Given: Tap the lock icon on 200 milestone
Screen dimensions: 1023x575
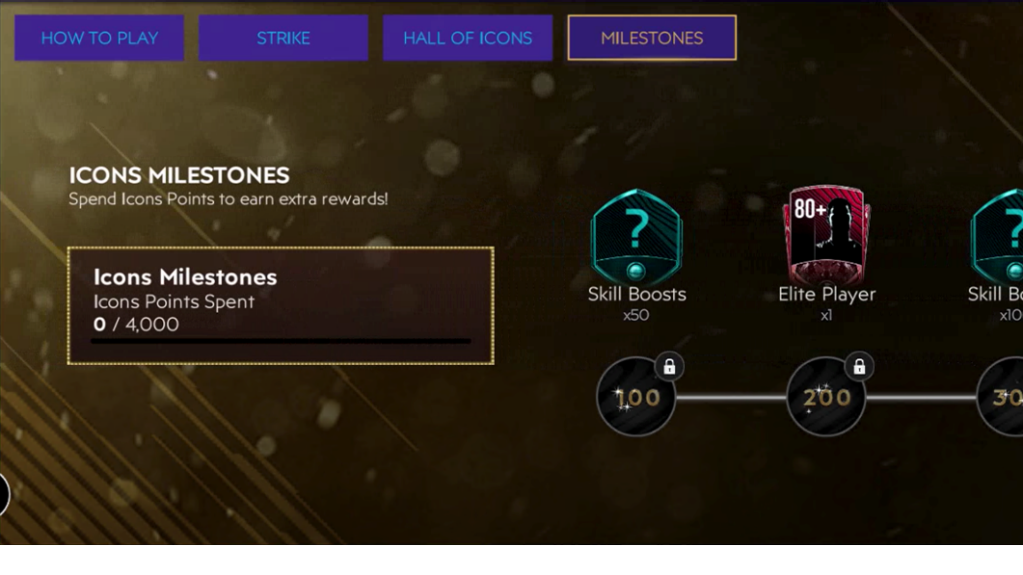Looking at the screenshot, I should point(859,367).
